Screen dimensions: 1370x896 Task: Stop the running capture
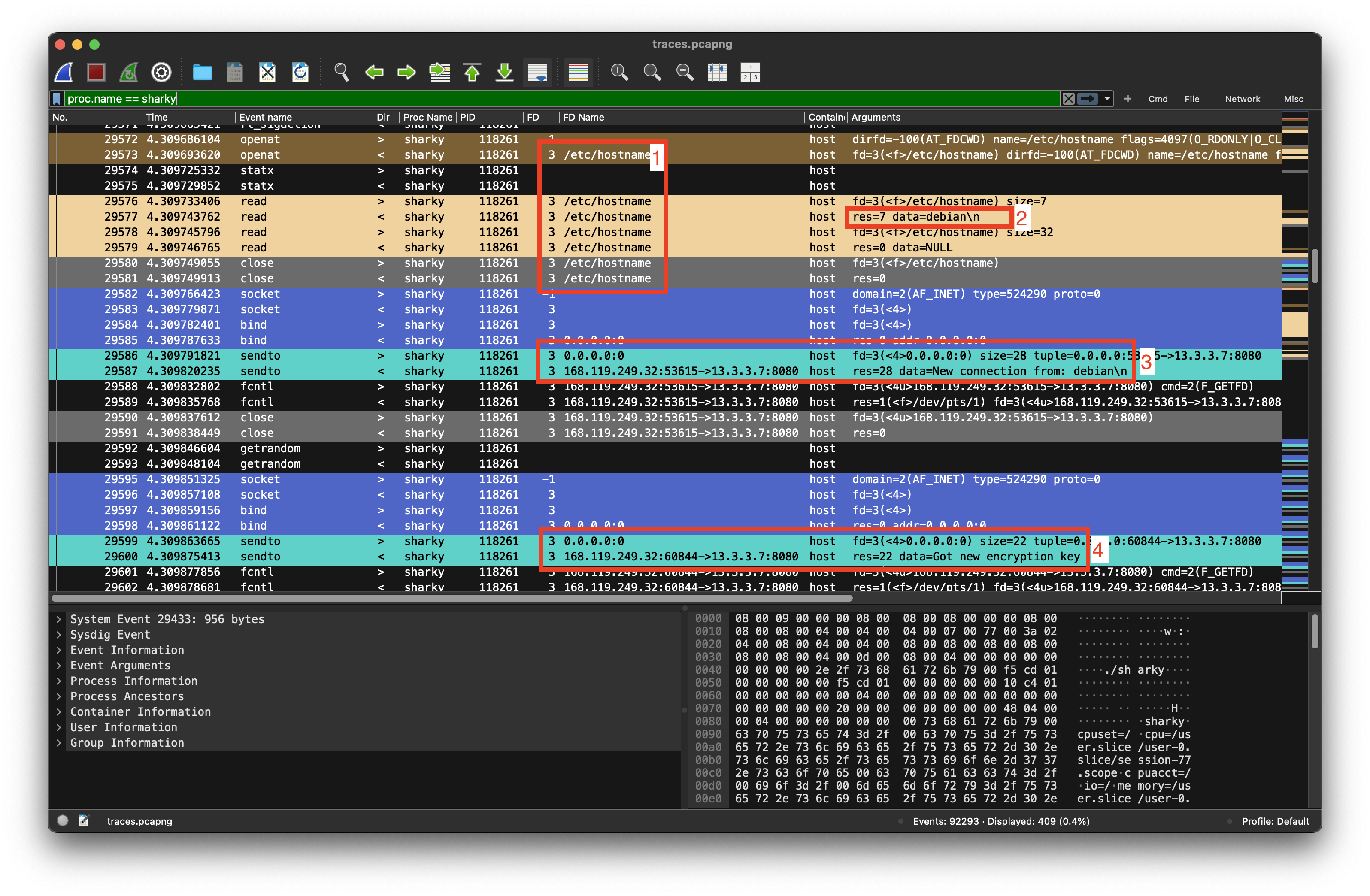click(x=96, y=72)
